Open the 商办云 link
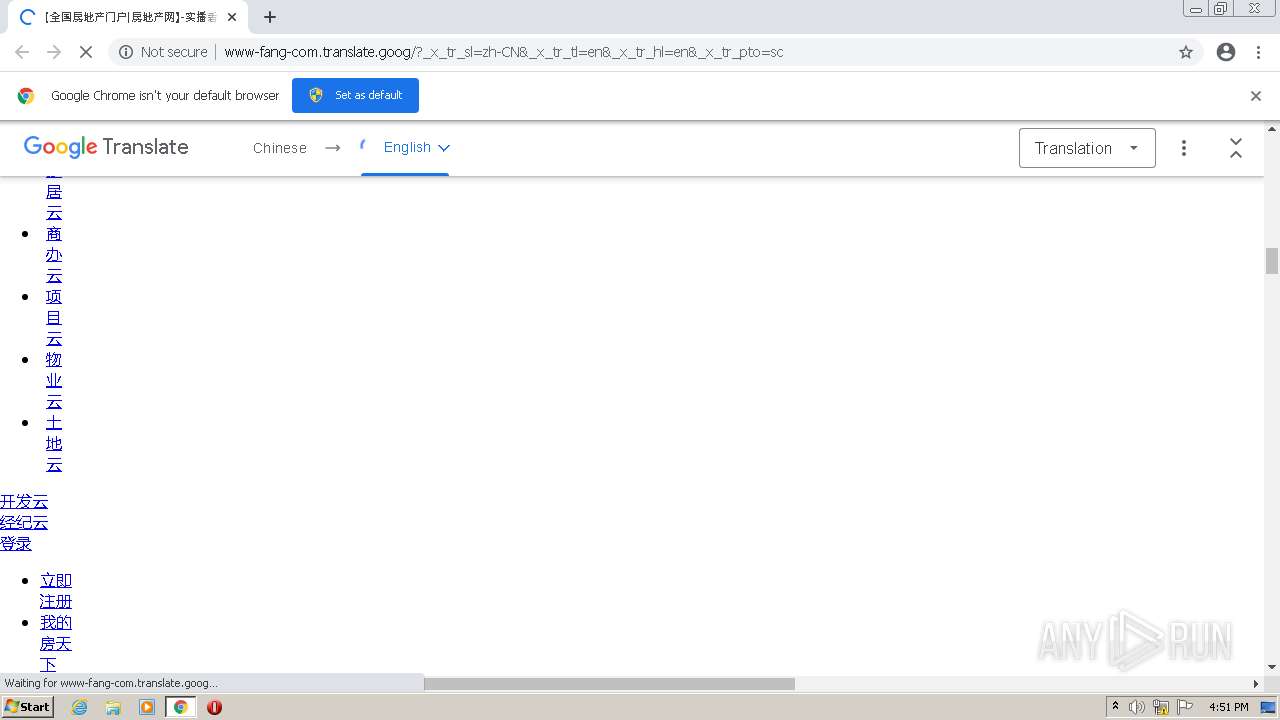This screenshot has width=1280, height=720. tap(54, 255)
